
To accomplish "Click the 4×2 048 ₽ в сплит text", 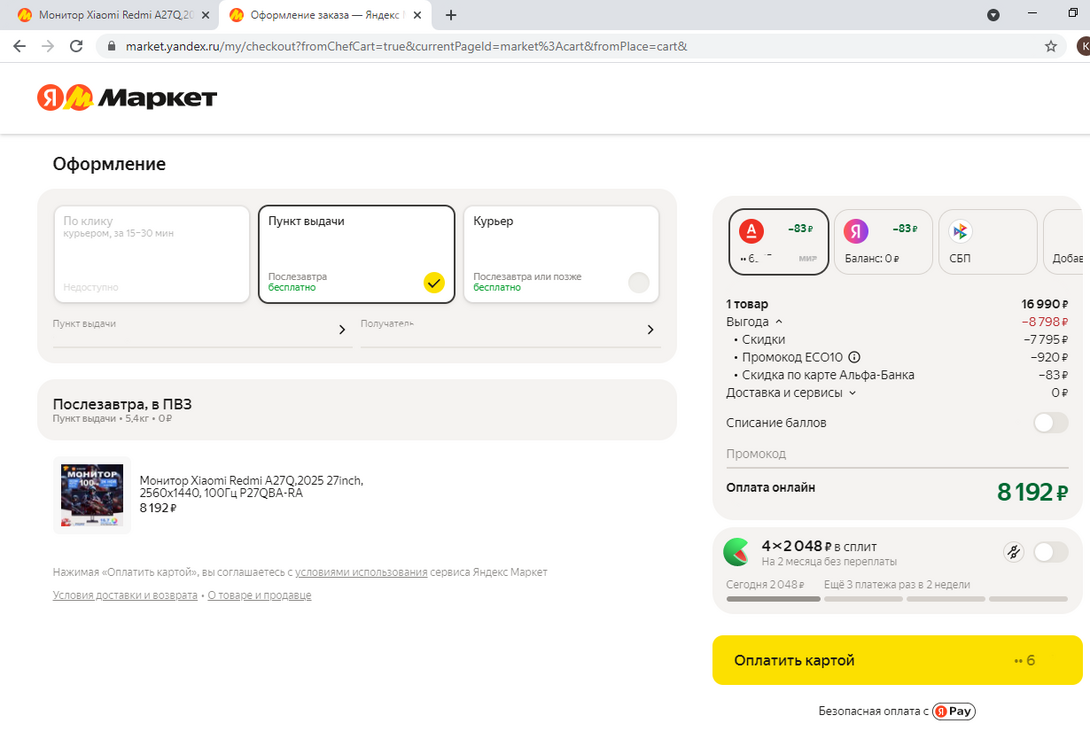I will point(819,546).
